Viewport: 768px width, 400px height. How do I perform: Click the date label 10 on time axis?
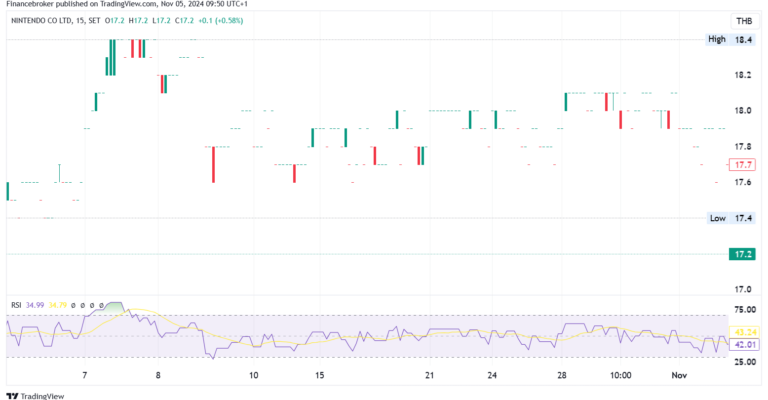click(253, 376)
